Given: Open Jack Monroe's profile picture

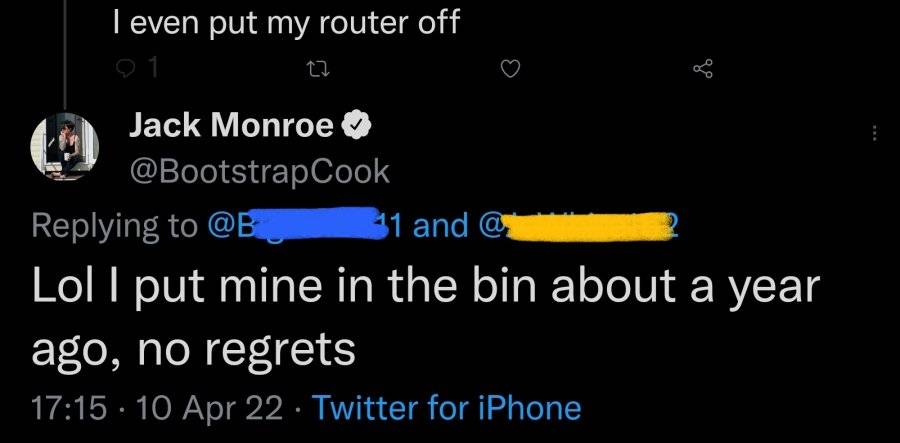Looking at the screenshot, I should (x=64, y=146).
